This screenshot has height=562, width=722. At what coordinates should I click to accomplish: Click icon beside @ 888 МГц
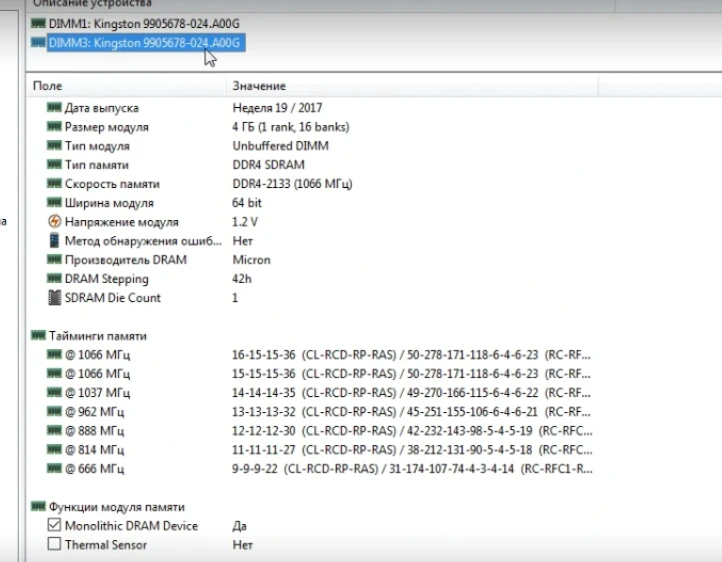tap(54, 430)
